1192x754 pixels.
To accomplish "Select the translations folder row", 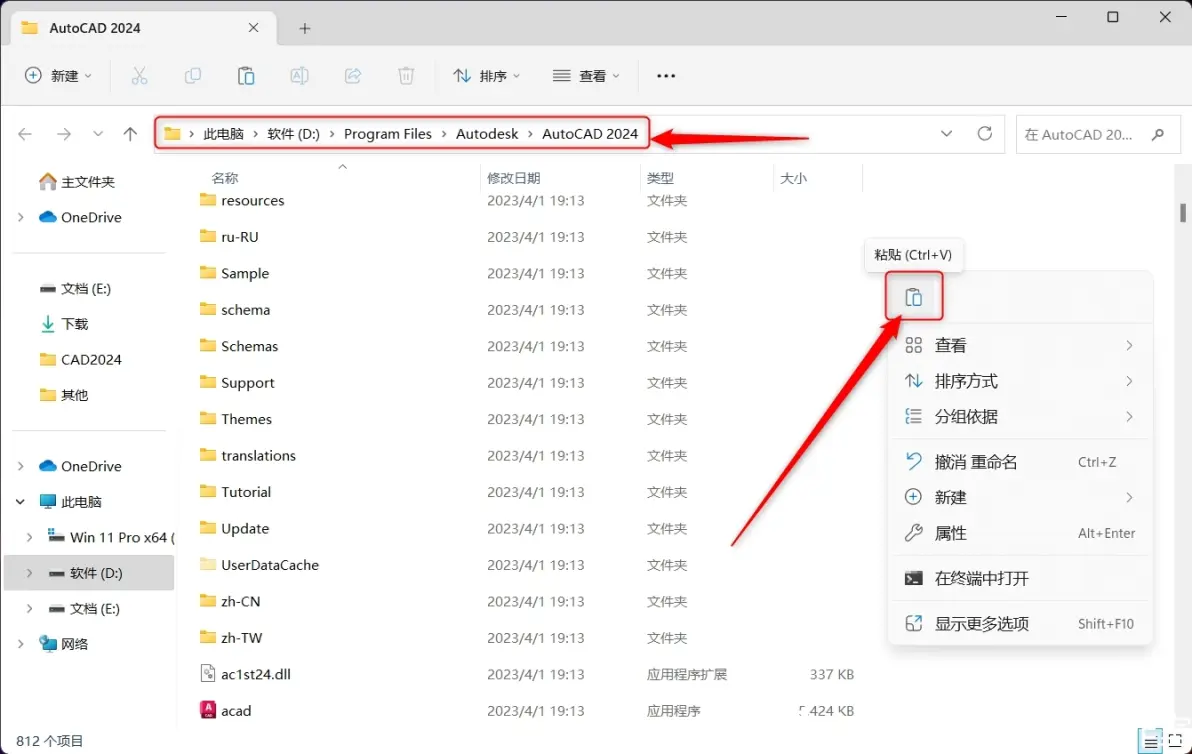I will (x=525, y=455).
